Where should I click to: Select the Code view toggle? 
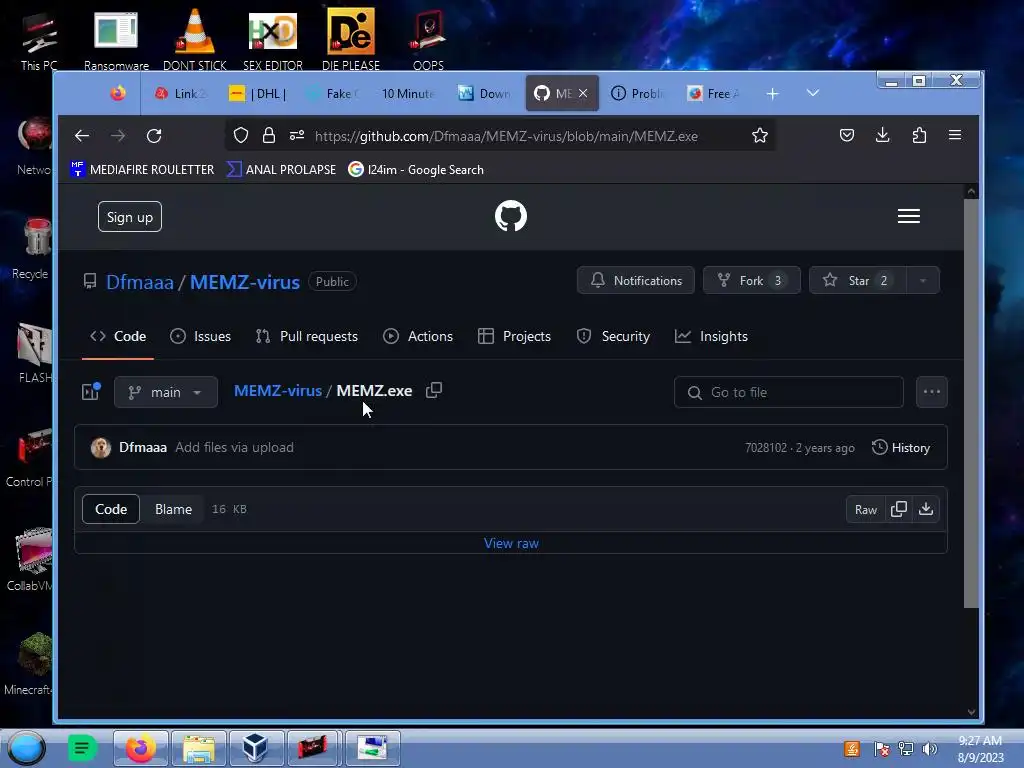[111, 509]
